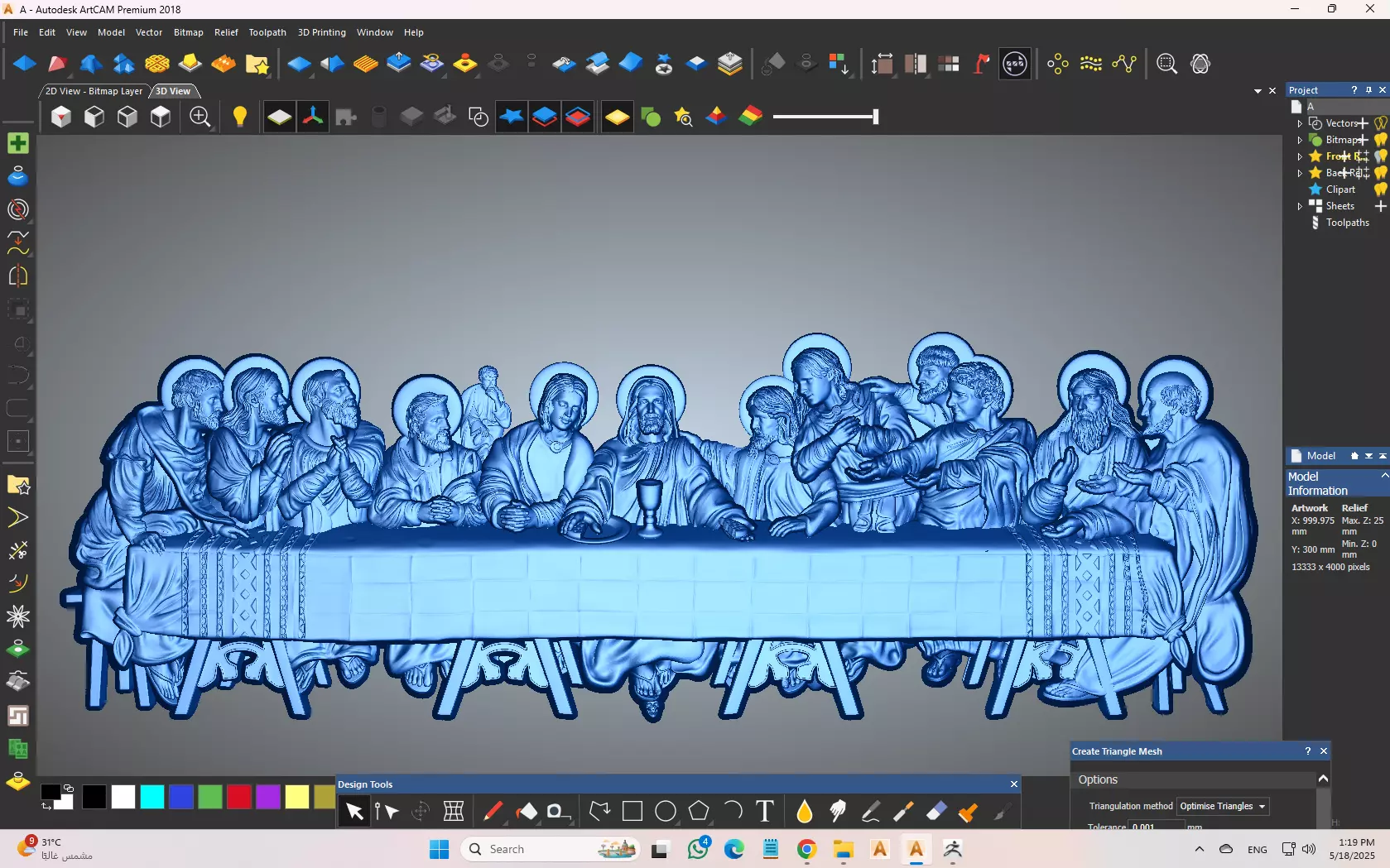Open the 3D Printing menu
Viewport: 1390px width, 868px height.
(x=322, y=32)
